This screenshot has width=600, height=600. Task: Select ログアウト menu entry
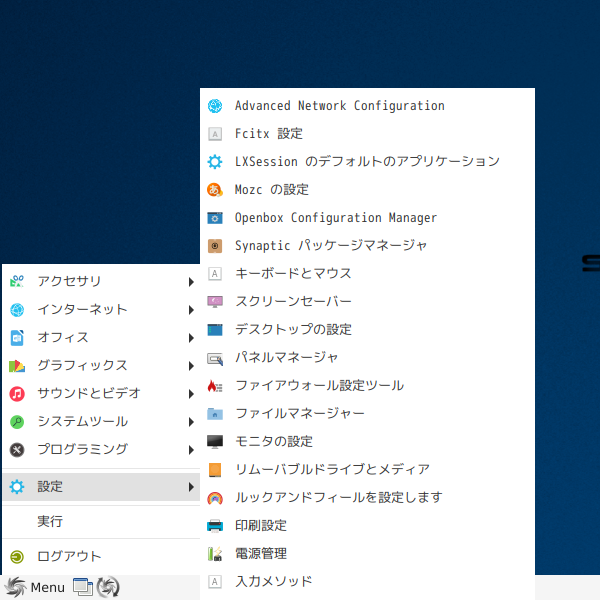click(x=101, y=557)
